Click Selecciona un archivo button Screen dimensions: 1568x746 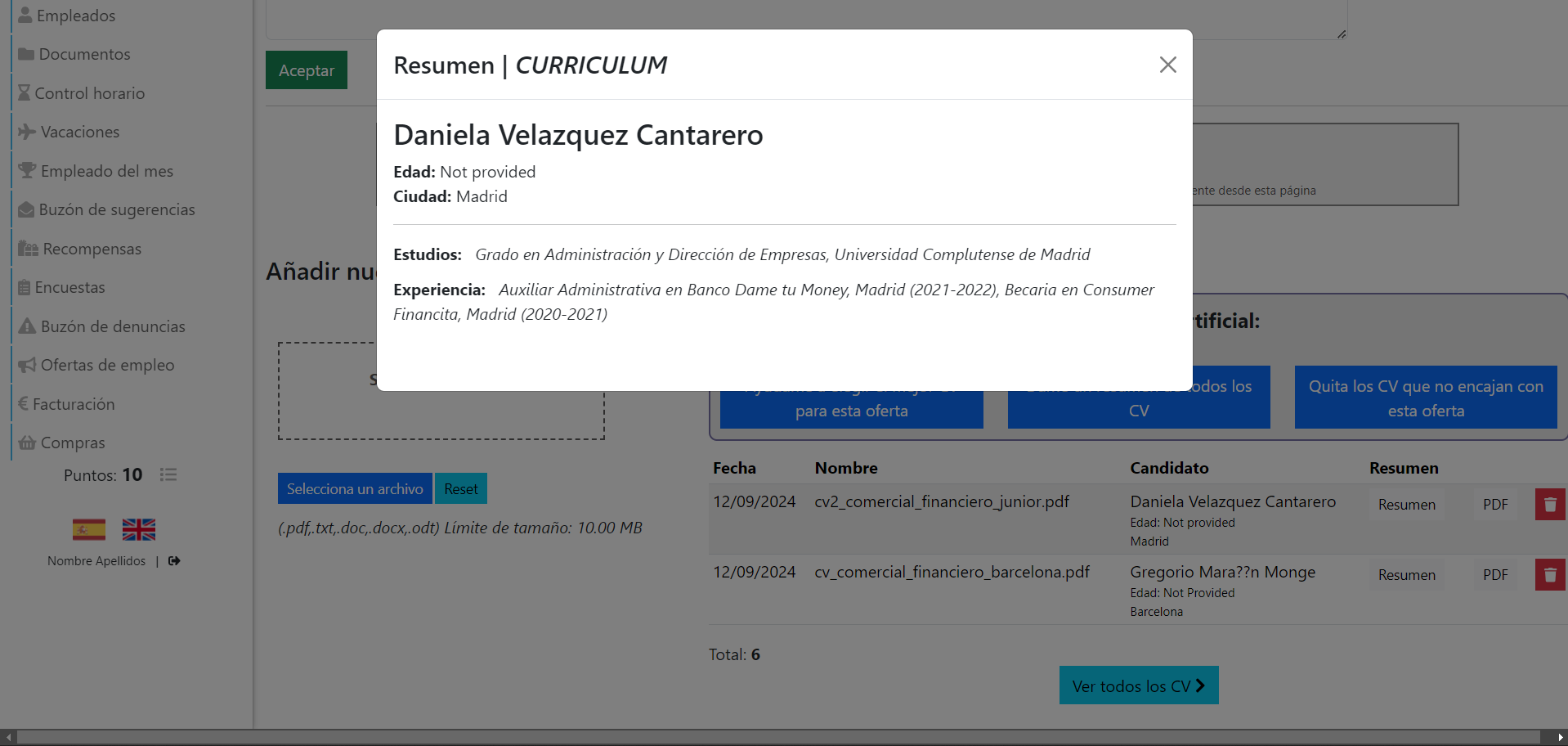click(x=355, y=488)
